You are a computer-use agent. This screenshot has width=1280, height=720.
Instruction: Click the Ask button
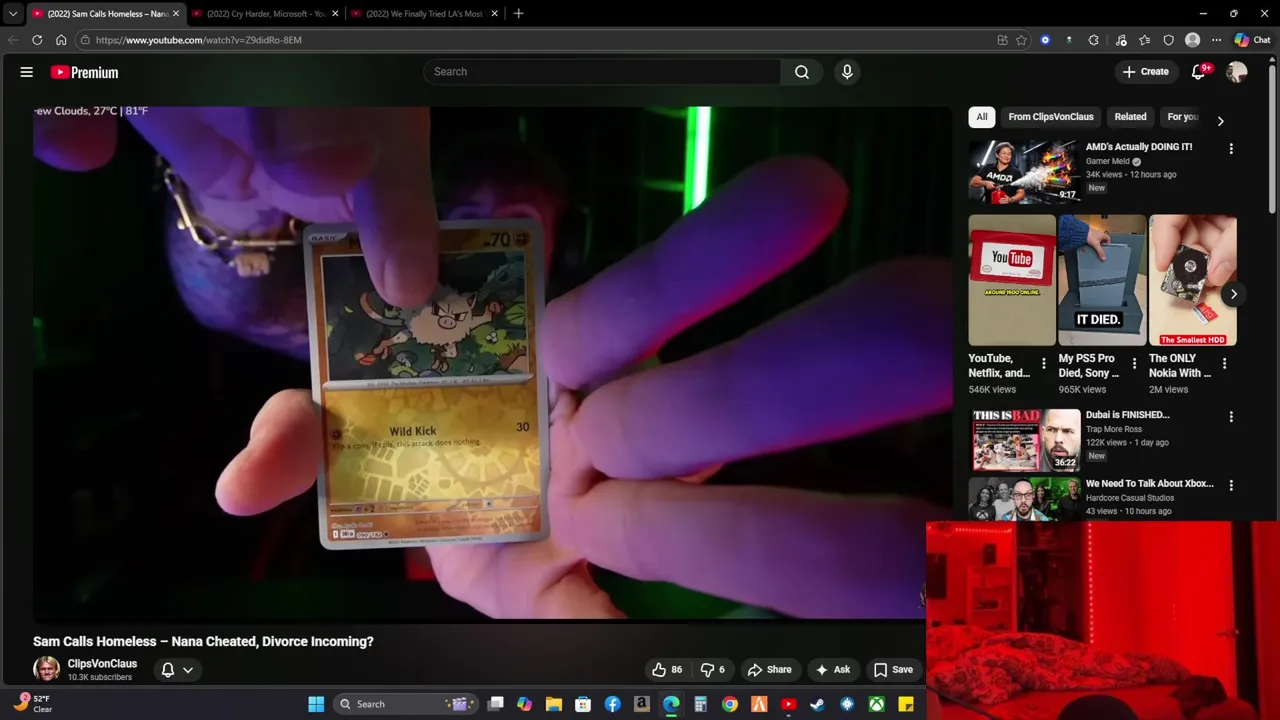(x=833, y=670)
